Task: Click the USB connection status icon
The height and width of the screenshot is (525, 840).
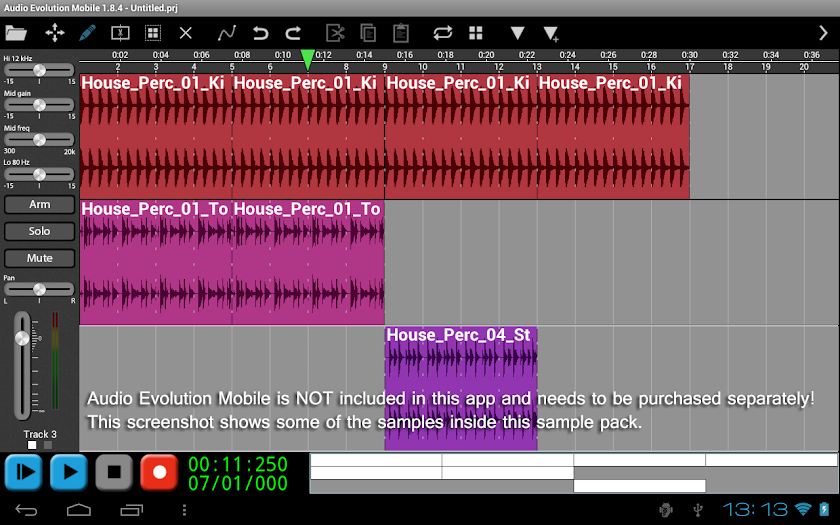Action: click(x=698, y=509)
